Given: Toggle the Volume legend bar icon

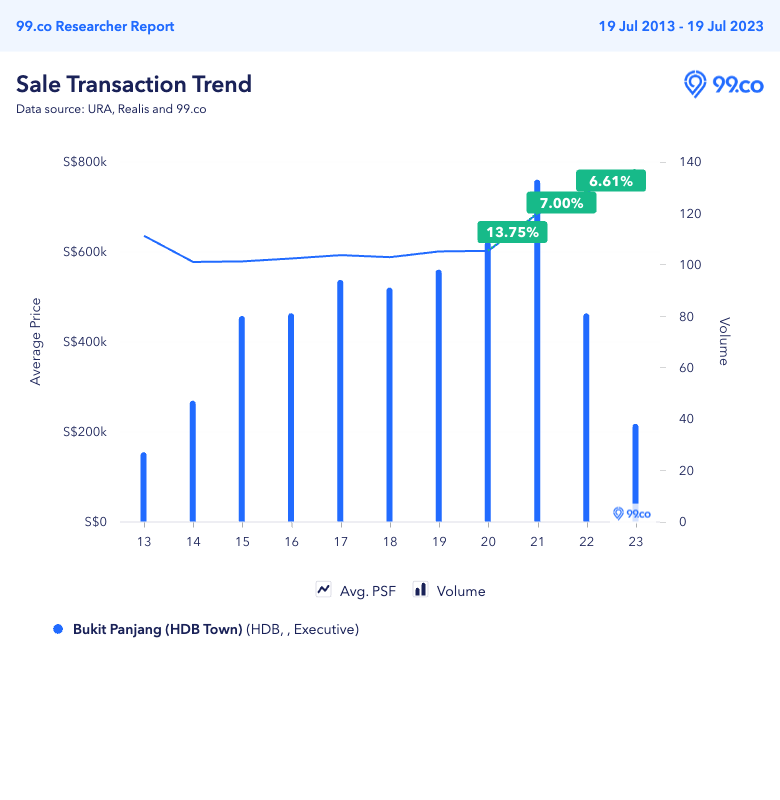Looking at the screenshot, I should (420, 590).
